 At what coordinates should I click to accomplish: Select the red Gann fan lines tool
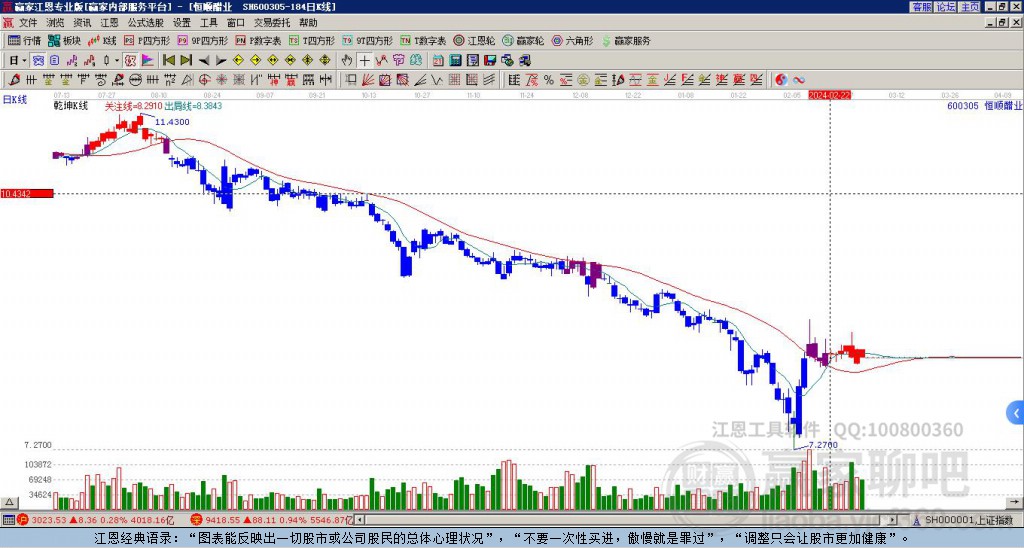(x=368, y=80)
